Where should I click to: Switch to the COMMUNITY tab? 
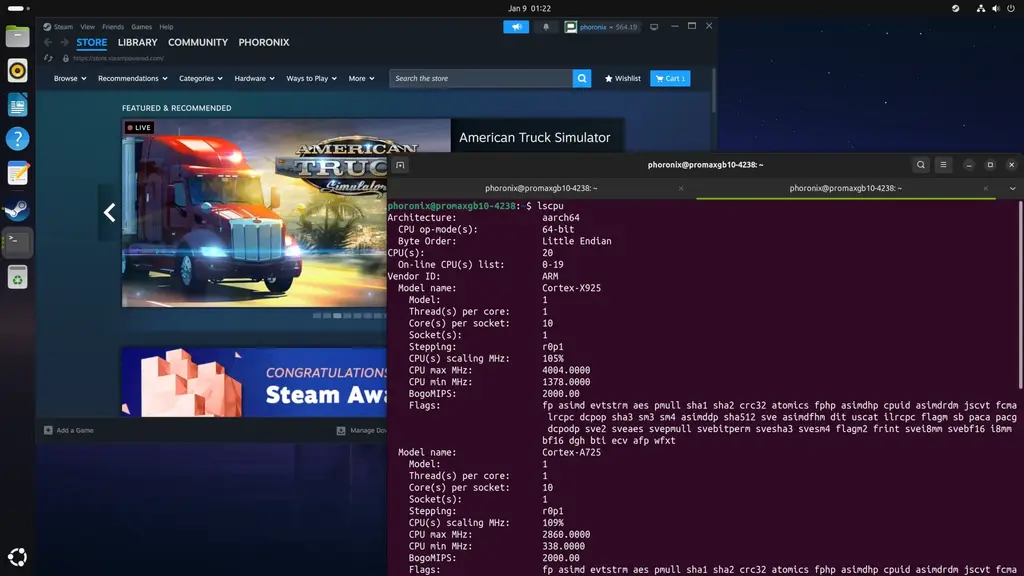coord(198,42)
